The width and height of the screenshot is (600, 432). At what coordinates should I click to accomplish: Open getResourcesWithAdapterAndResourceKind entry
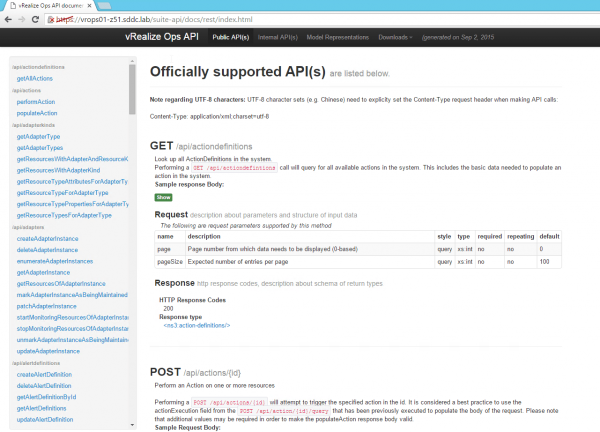click(x=72, y=159)
